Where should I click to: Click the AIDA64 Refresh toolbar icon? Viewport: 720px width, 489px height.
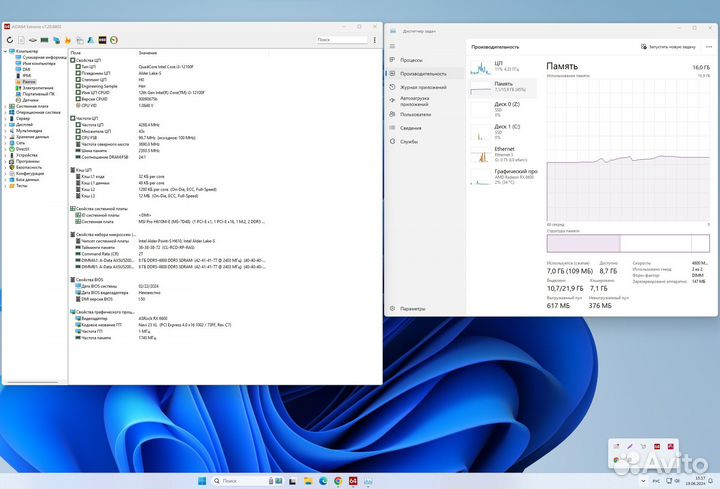point(10,40)
